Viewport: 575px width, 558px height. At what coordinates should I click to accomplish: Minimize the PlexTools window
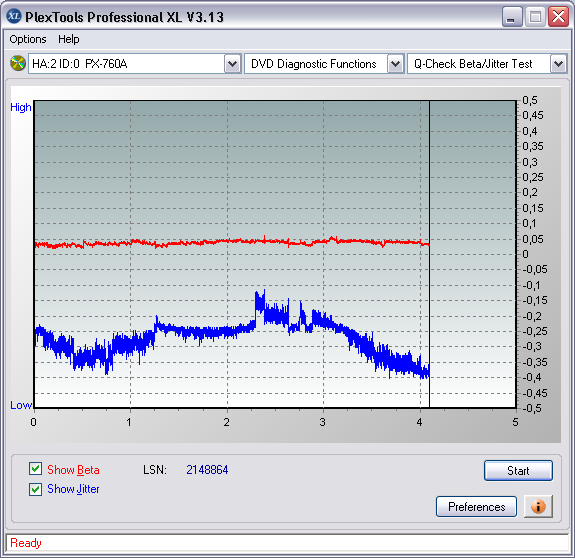(512, 16)
